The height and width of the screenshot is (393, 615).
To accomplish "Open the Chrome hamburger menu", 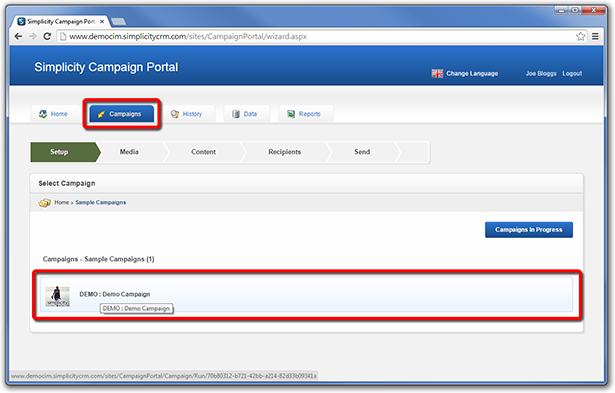I will point(595,36).
